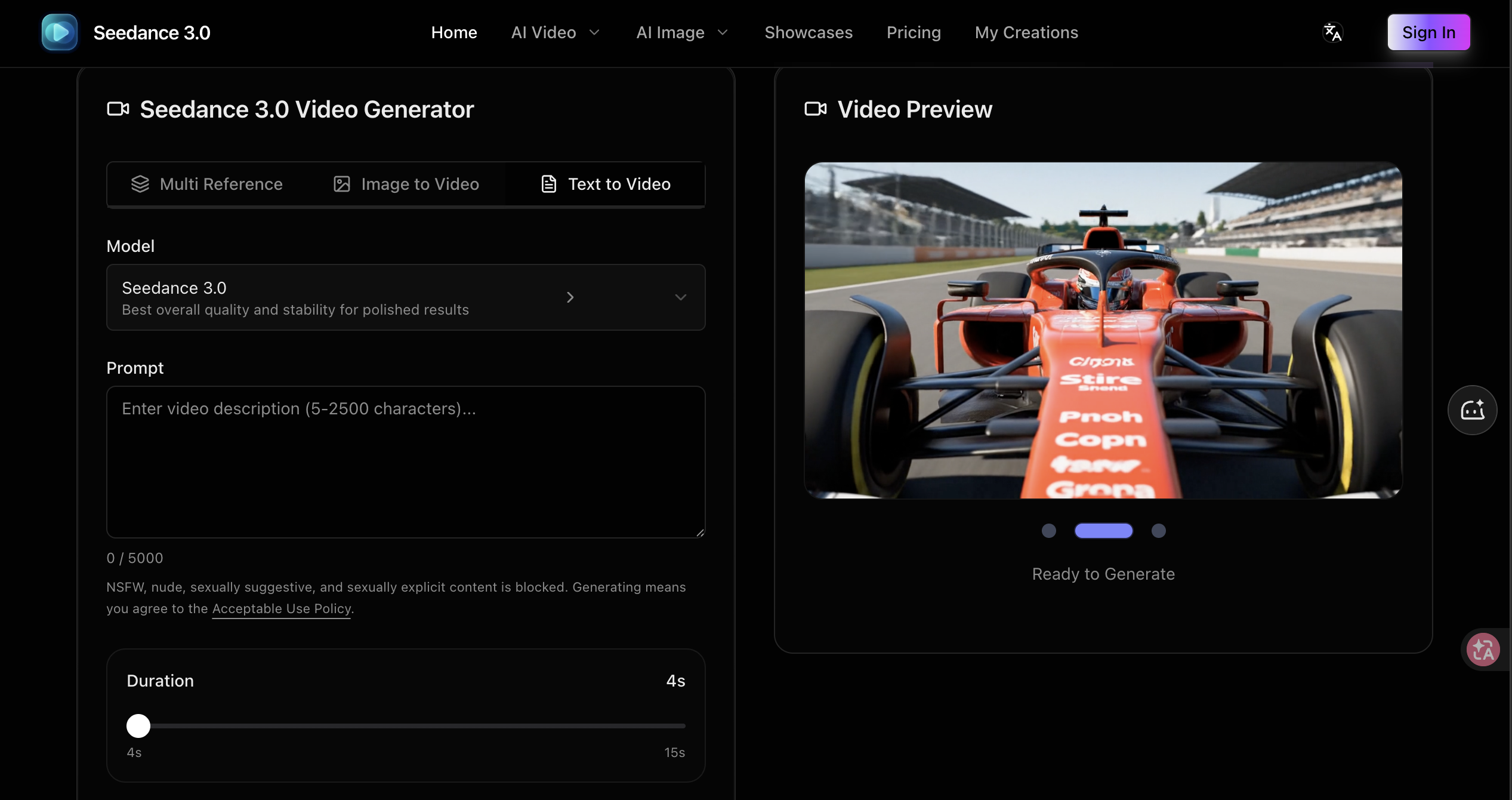The width and height of the screenshot is (1512, 800).
Task: Click the Duration slider handle
Action: point(138,726)
